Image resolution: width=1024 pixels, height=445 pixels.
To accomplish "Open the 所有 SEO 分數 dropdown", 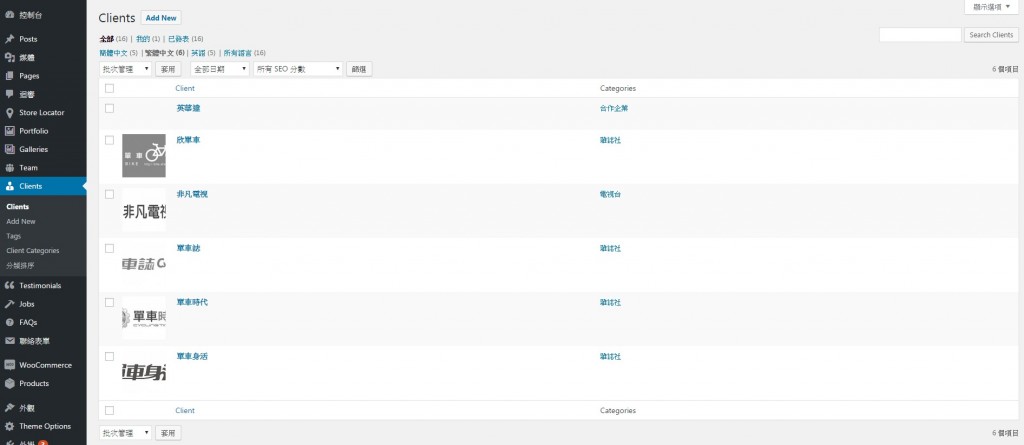I will coord(298,69).
